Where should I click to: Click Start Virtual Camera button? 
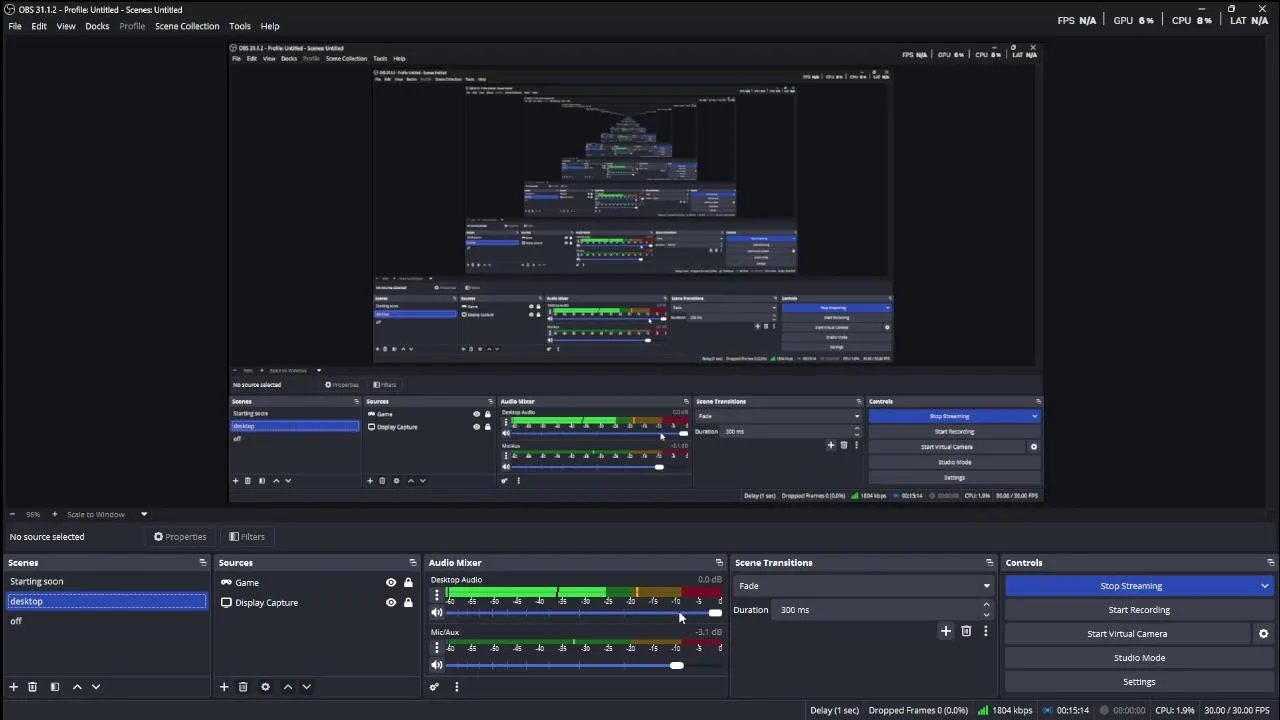[x=1127, y=634]
